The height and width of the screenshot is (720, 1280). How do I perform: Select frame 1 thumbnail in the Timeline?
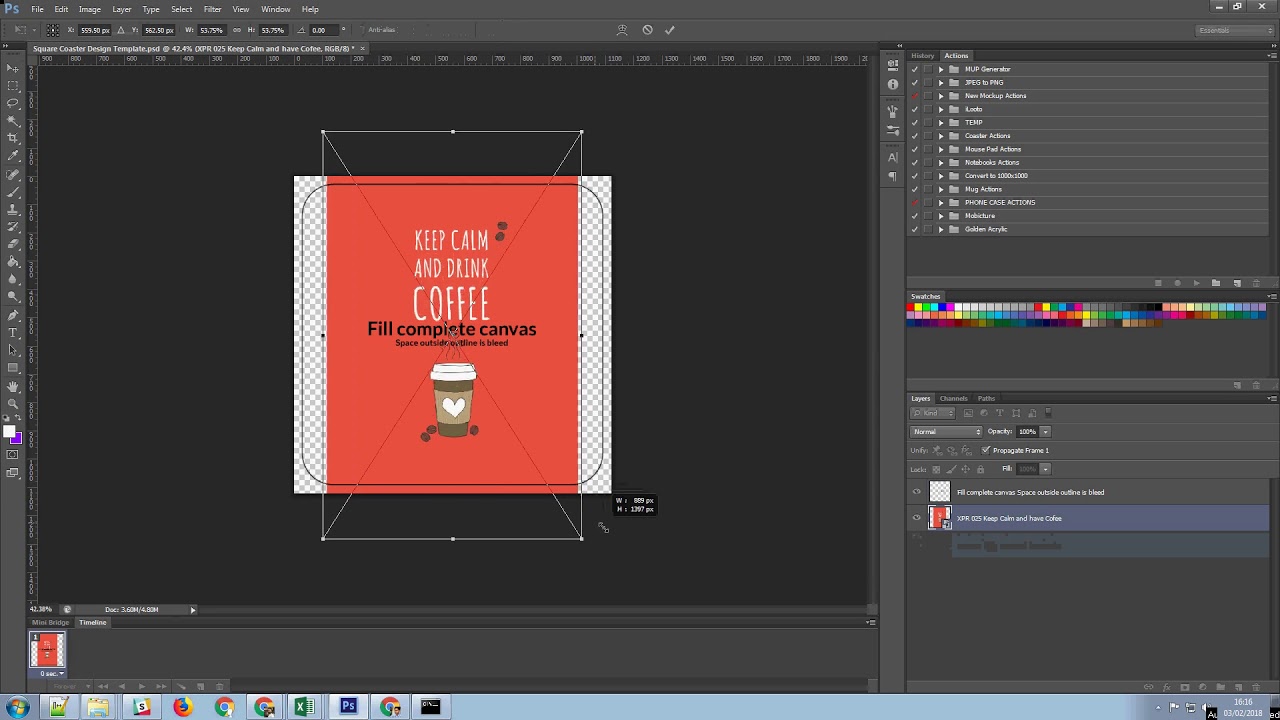[x=47, y=650]
